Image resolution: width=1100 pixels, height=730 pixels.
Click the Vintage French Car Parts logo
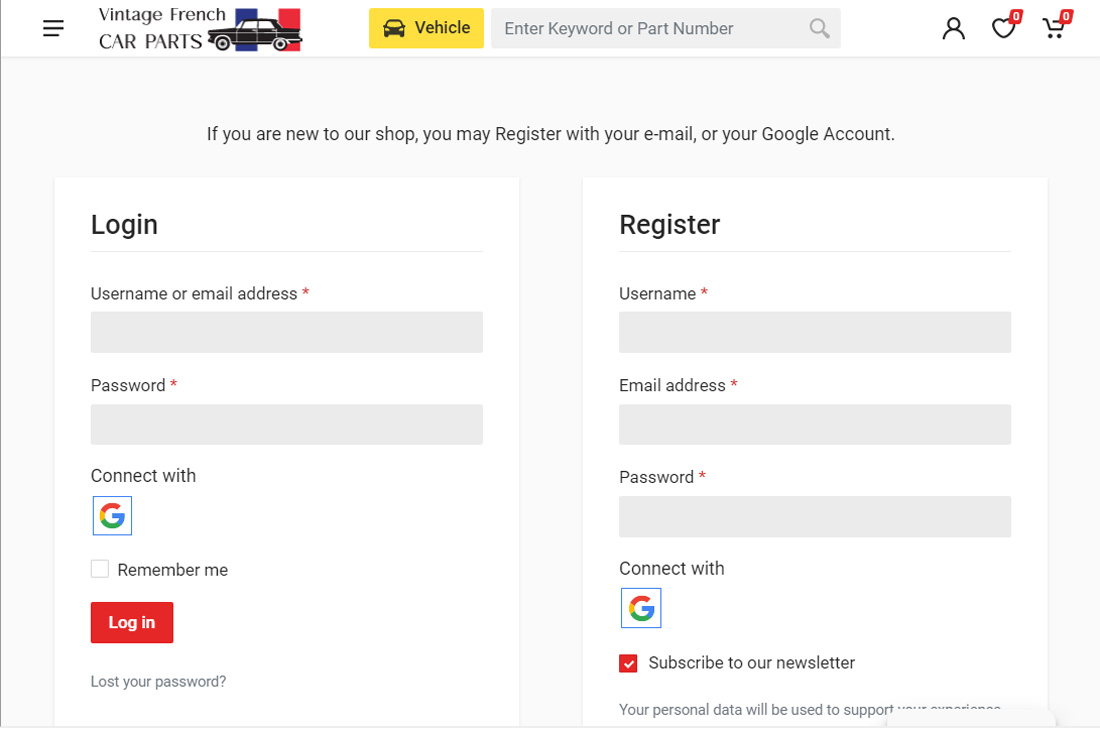[x=200, y=29]
